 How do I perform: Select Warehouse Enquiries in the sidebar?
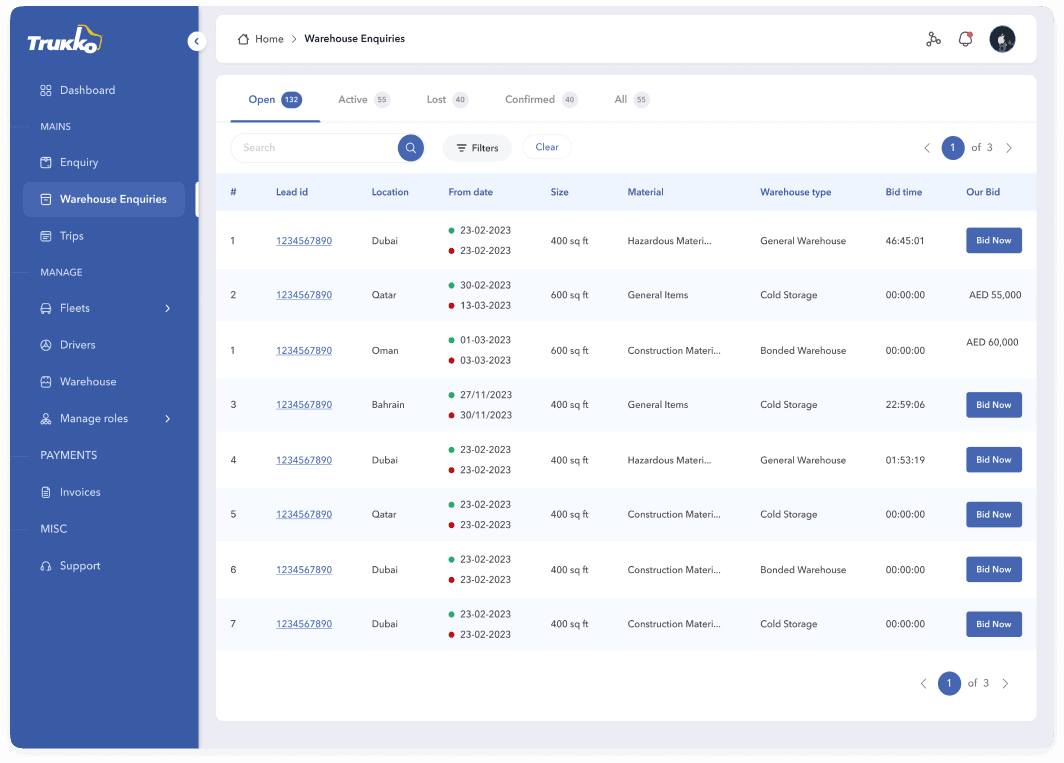point(104,199)
